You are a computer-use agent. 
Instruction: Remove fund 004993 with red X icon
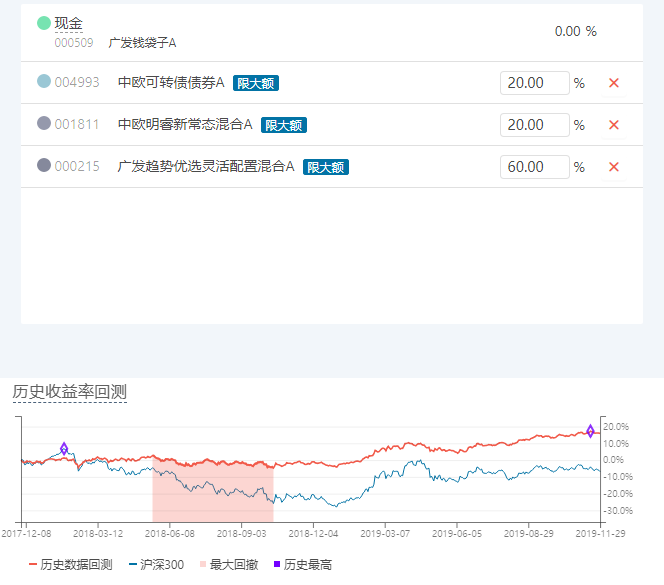614,83
